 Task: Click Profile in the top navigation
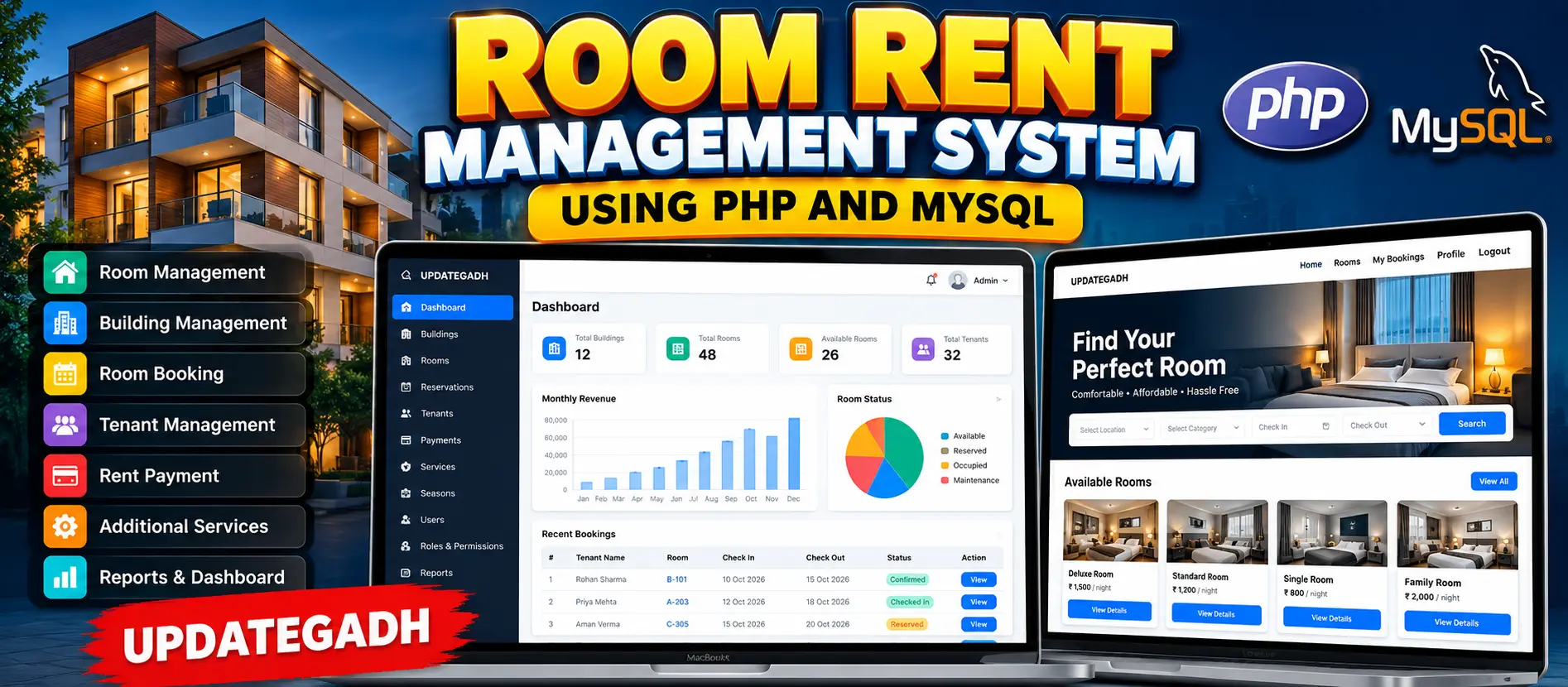[x=1450, y=255]
